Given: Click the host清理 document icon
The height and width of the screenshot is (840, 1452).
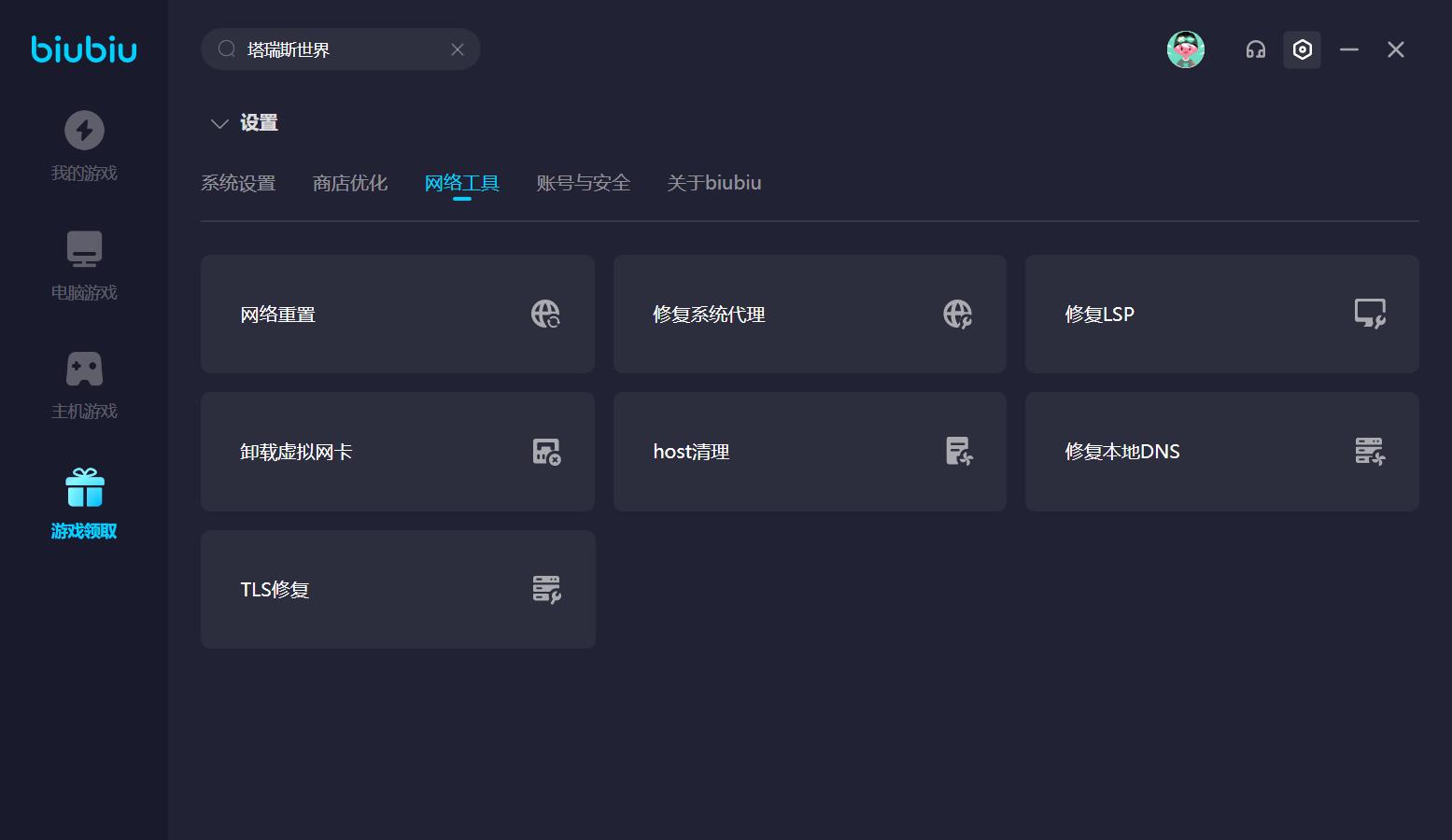Looking at the screenshot, I should tap(959, 452).
